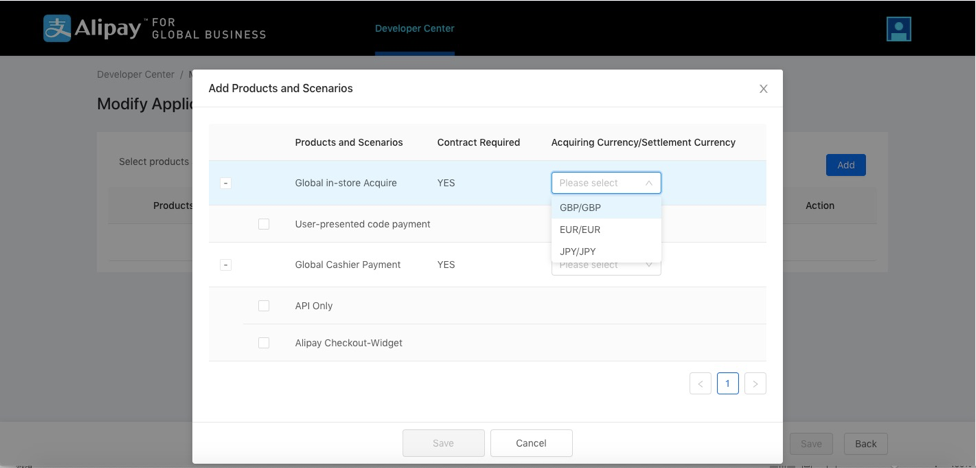Open the user profile avatar icon
Image resolution: width=976 pixels, height=468 pixels.
tap(898, 29)
